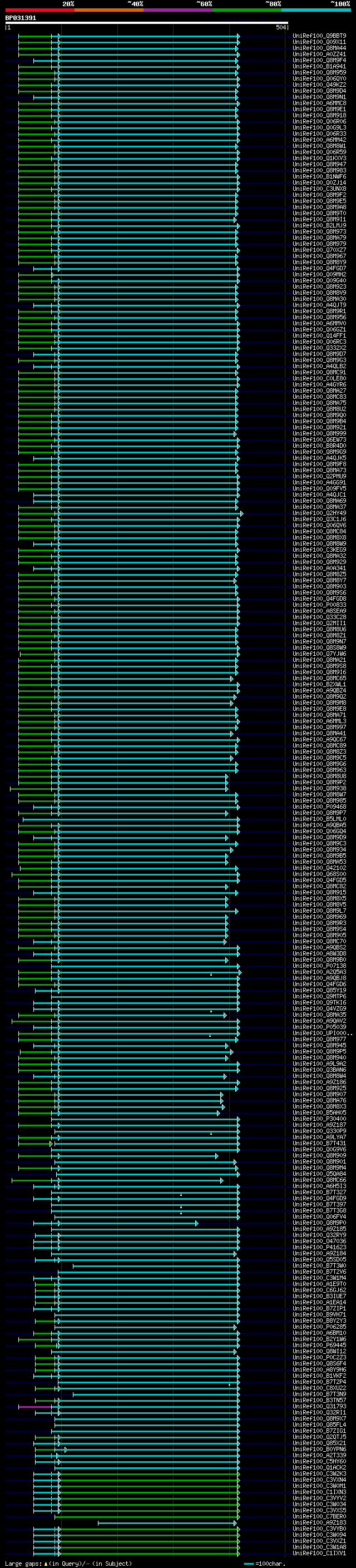Click the UniRef100_A9Z183 label
Image resolution: width=356 pixels, height=1568 pixels.
[319, 1522]
